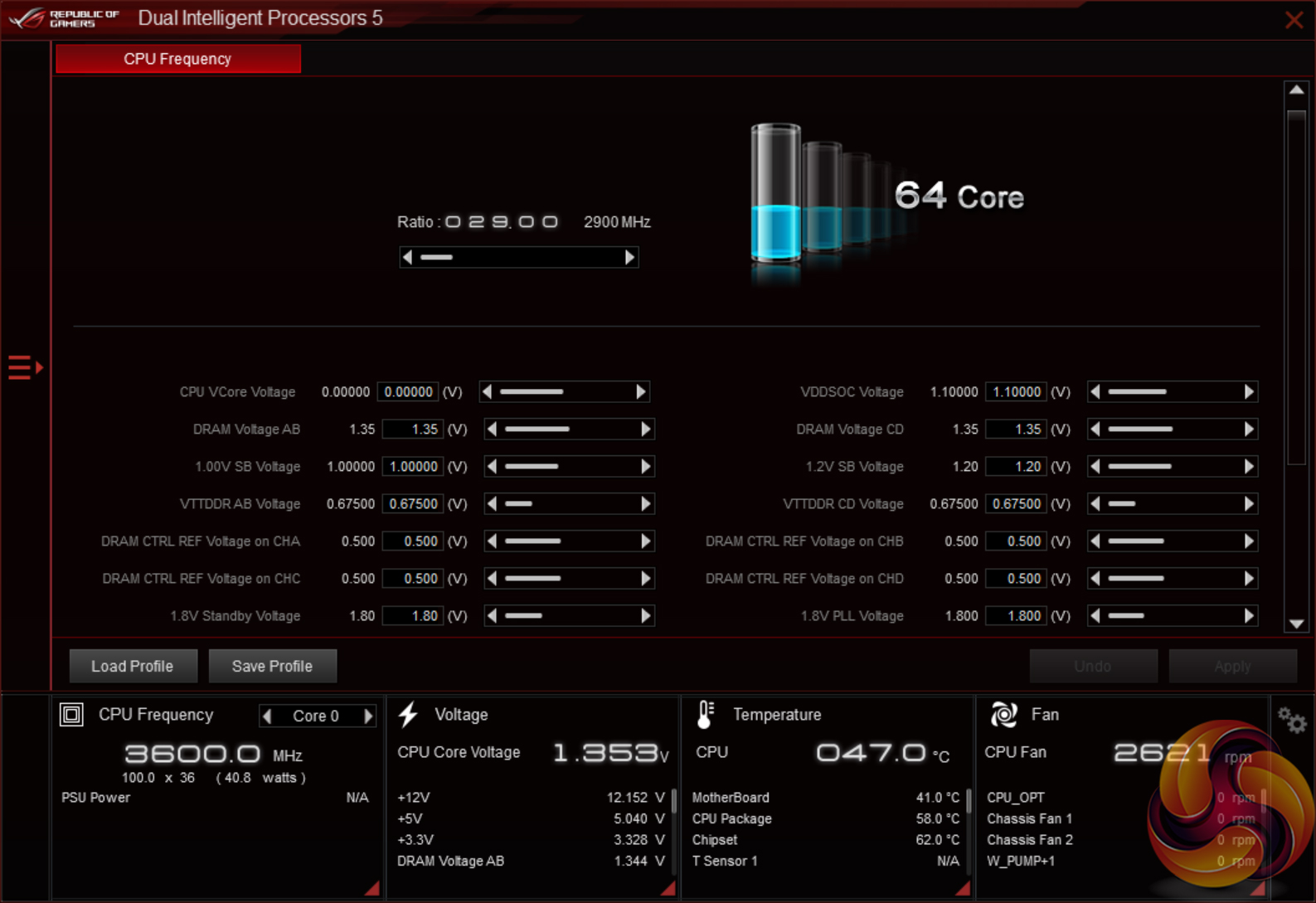Select previous core in Core 0 selector

pos(267,716)
